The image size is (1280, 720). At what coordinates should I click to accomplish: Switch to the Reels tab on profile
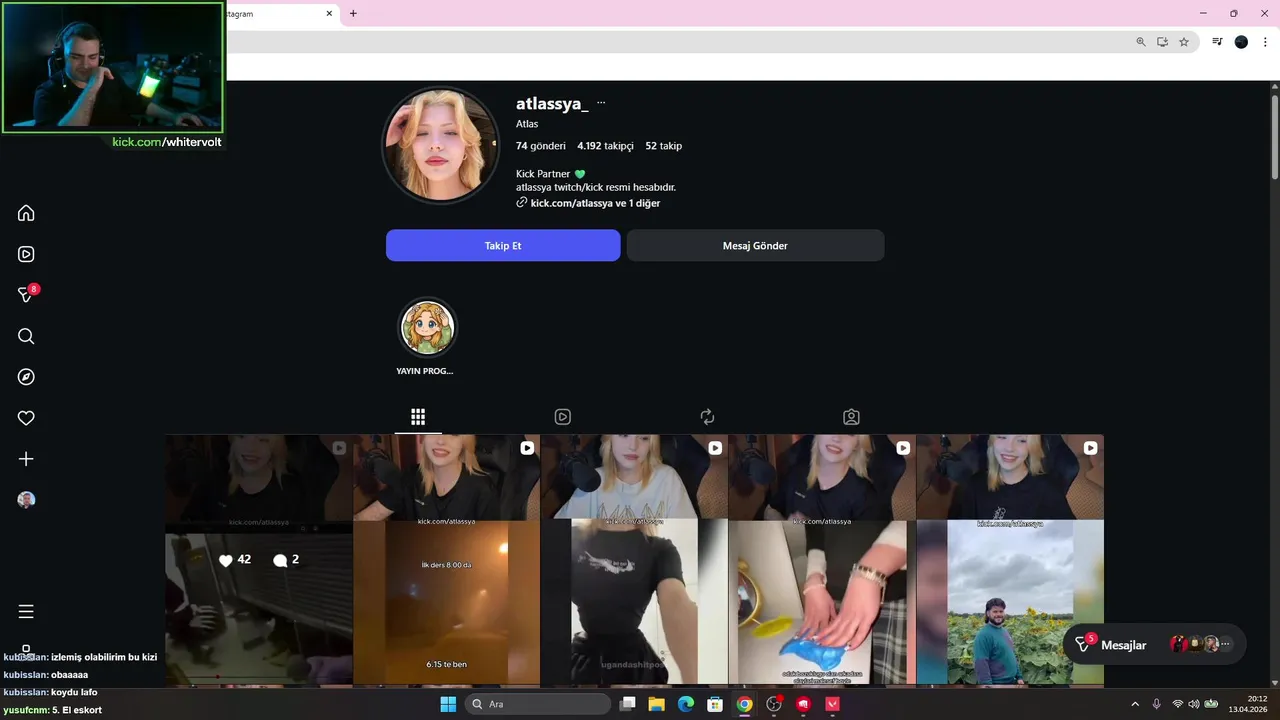563,417
